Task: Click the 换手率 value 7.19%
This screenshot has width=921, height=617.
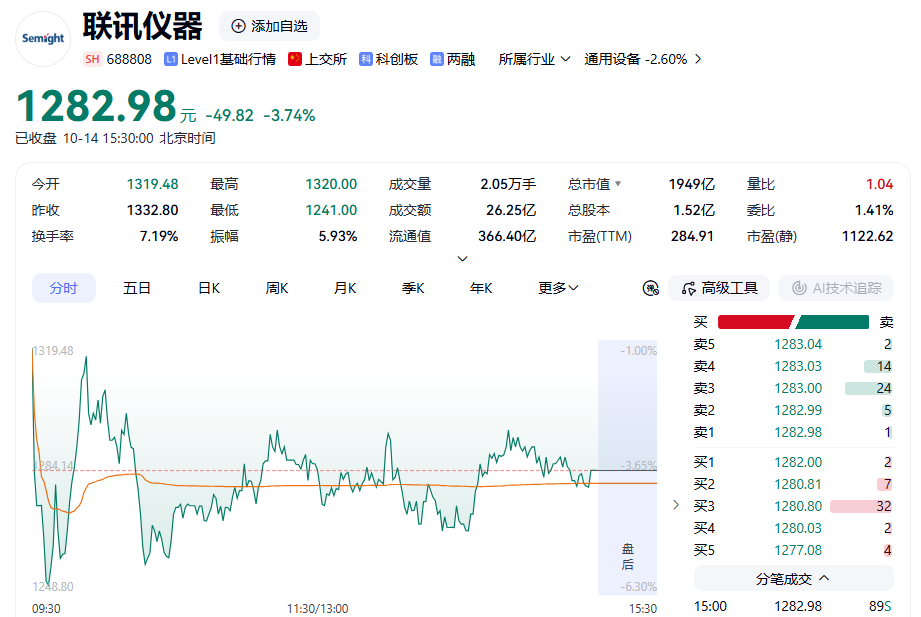Action: pyautogui.click(x=159, y=236)
